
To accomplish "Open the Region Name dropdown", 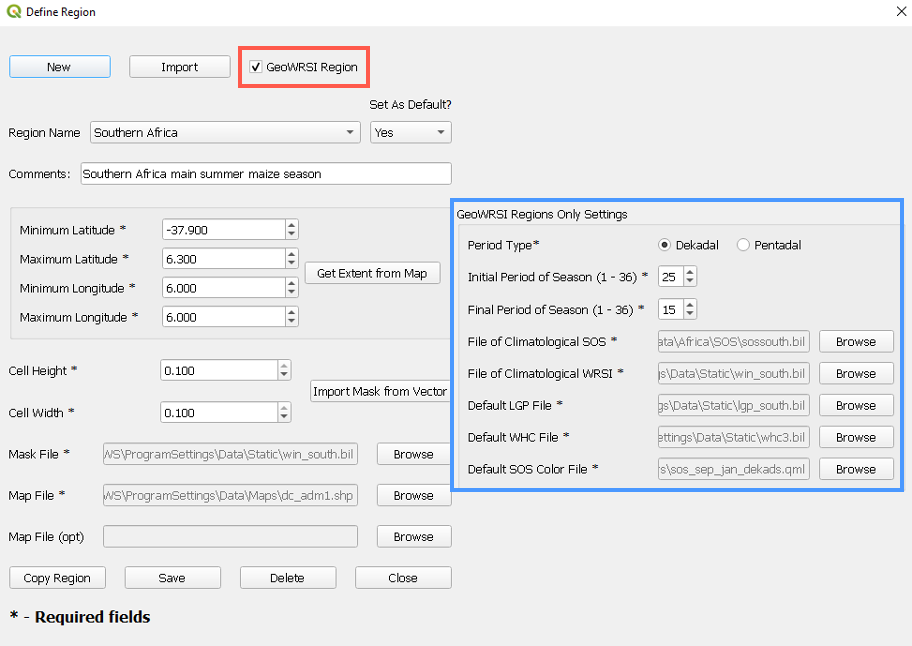I will pyautogui.click(x=350, y=132).
